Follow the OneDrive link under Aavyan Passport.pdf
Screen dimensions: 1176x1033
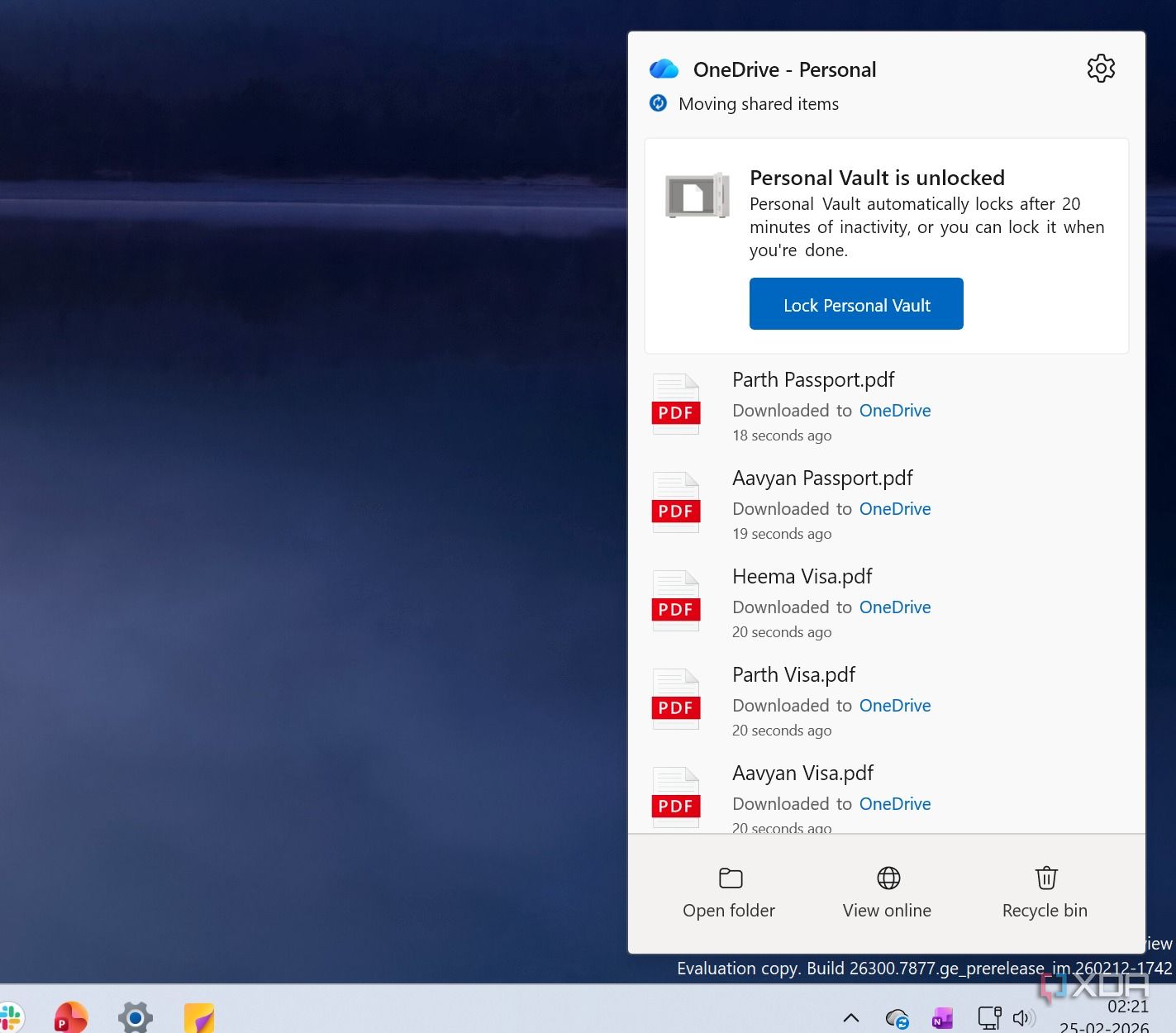[x=895, y=509]
